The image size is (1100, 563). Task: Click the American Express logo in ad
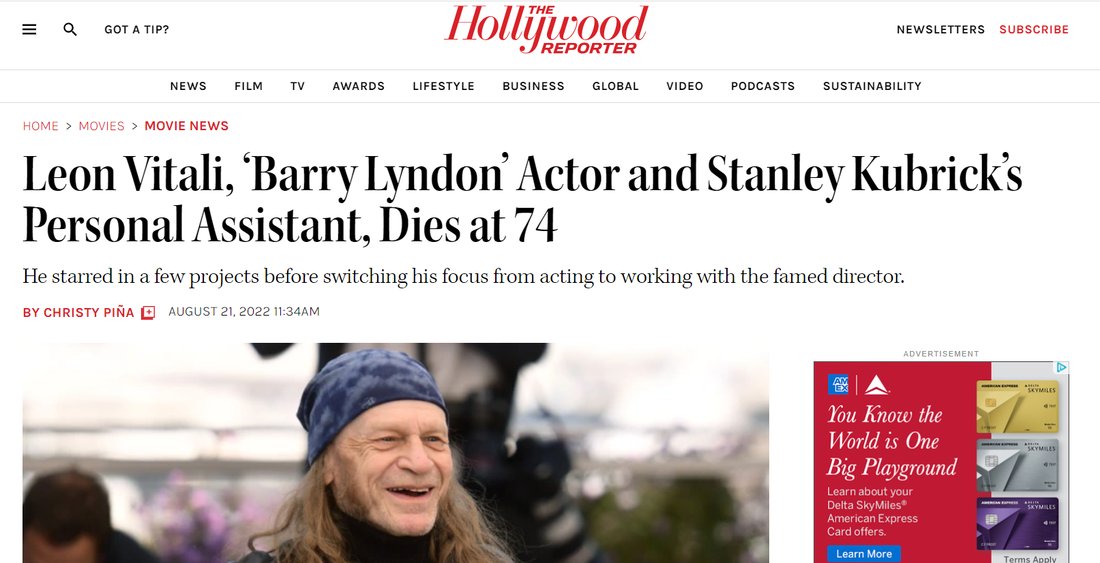pos(838,384)
